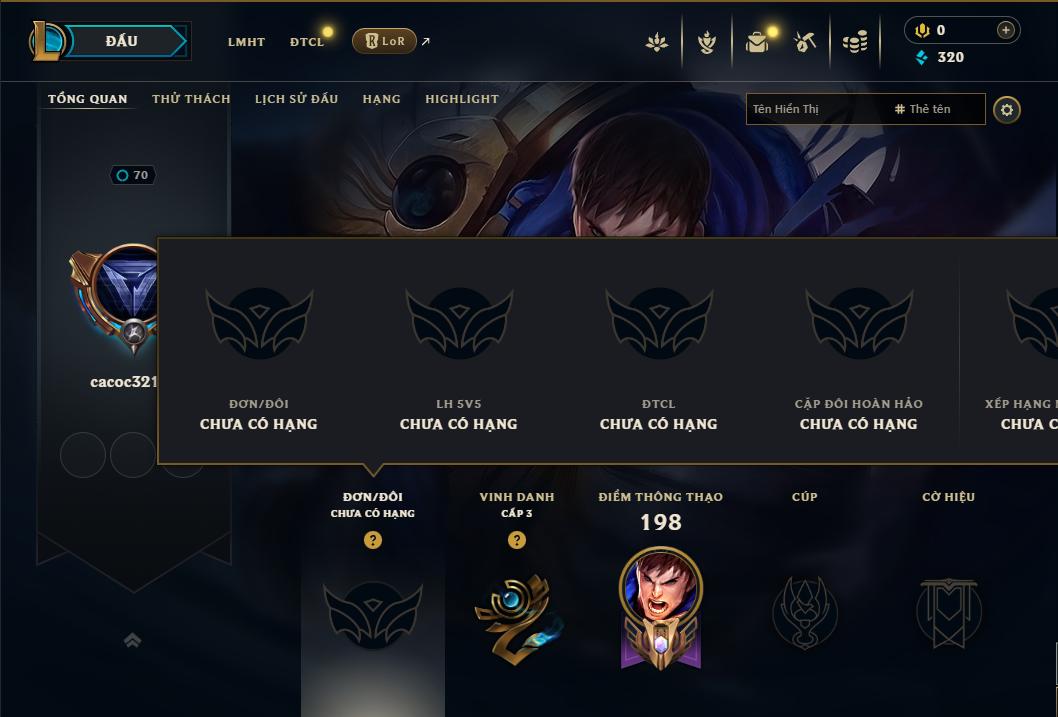Viewport: 1058px width, 717px height.
Task: Click the ĐẤU play button
Action: click(x=122, y=41)
